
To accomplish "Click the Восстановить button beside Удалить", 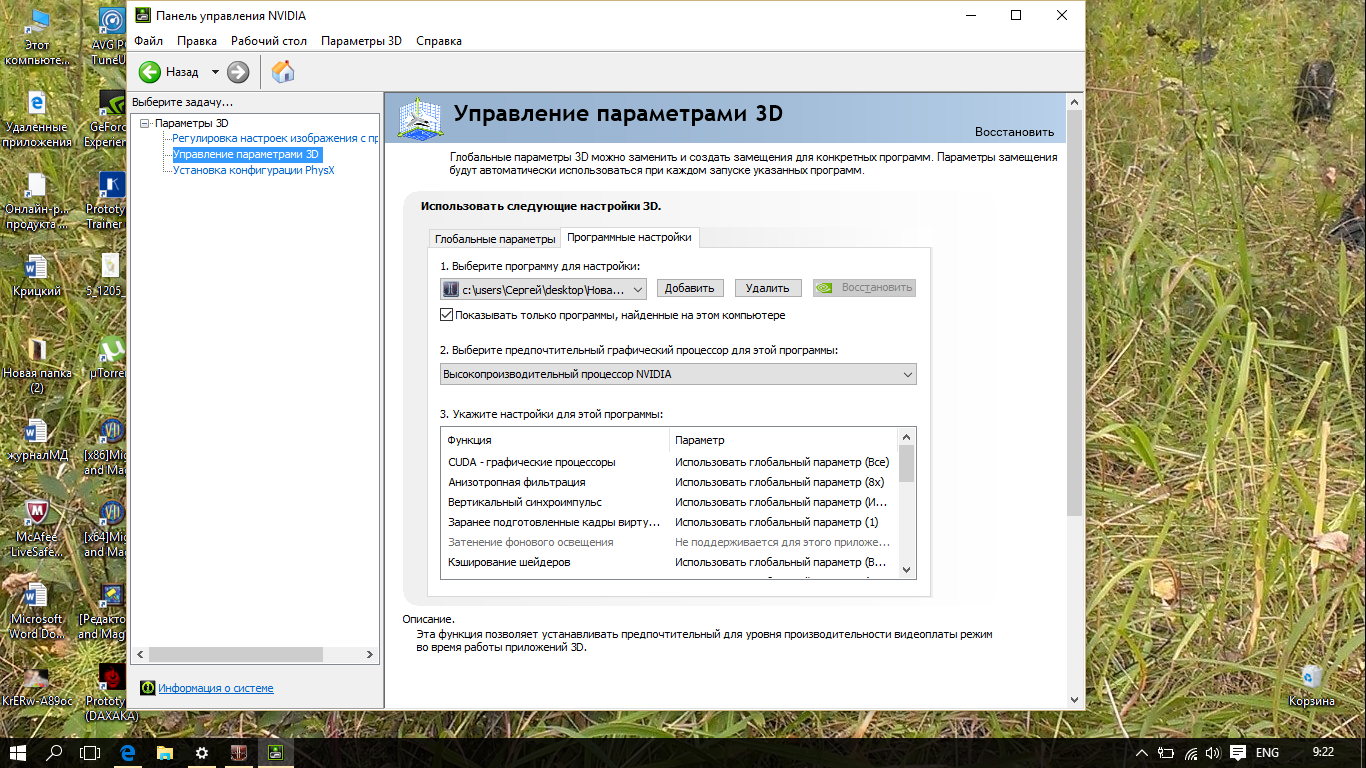I will [864, 288].
